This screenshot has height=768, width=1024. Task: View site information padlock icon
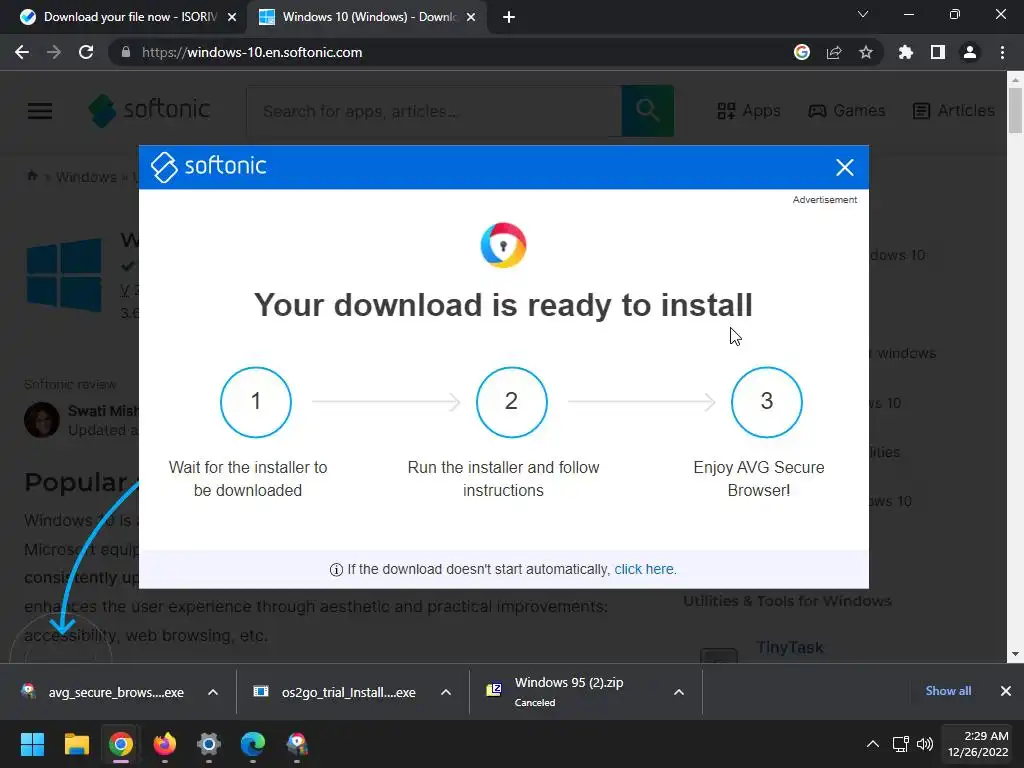pos(125,52)
